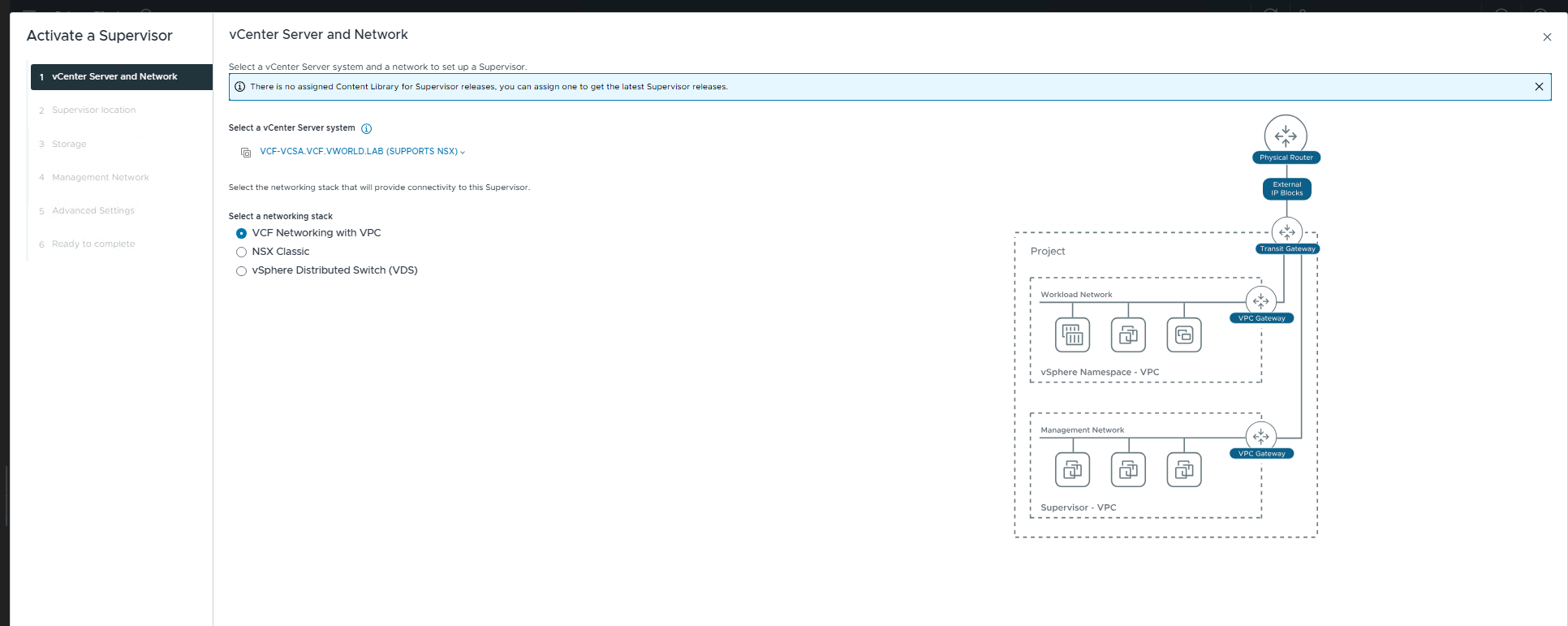Click the Management Network VPC Gateway icon

[1260, 437]
